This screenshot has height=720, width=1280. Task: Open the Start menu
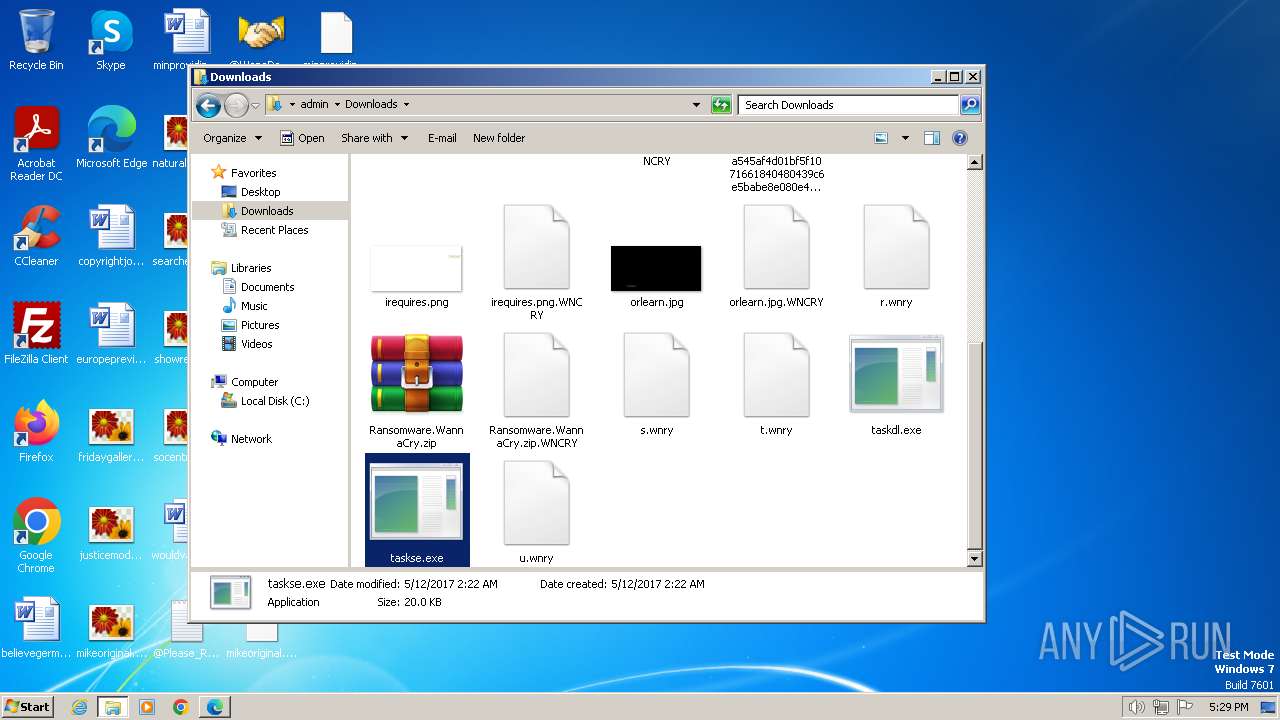point(27,706)
